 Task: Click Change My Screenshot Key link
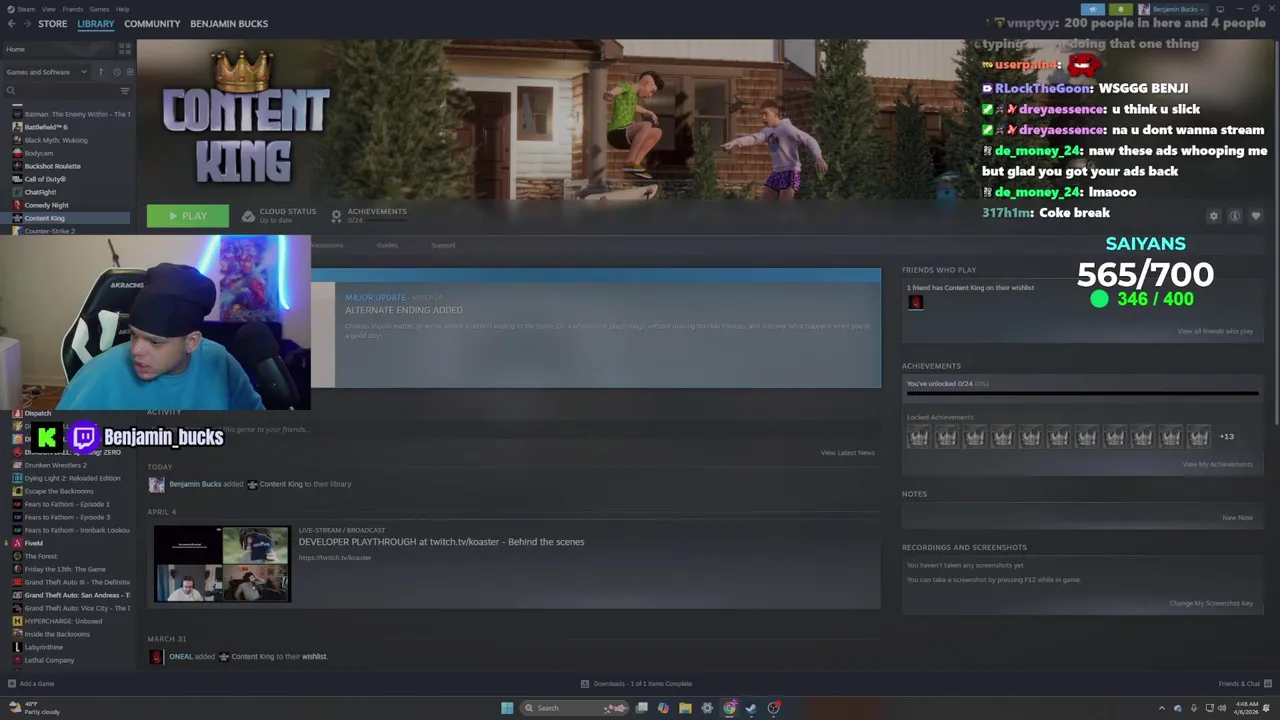[x=1211, y=603]
